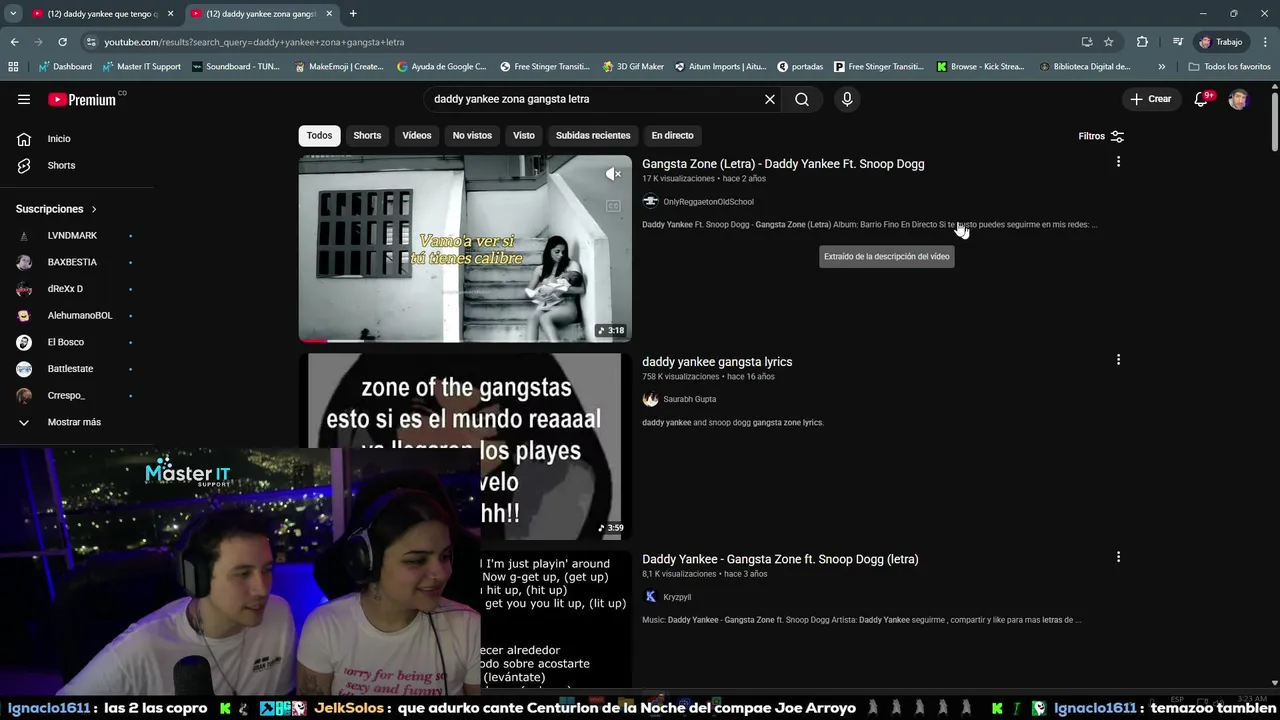Bookmark this page with the star
1280x720 pixels.
click(x=1108, y=42)
